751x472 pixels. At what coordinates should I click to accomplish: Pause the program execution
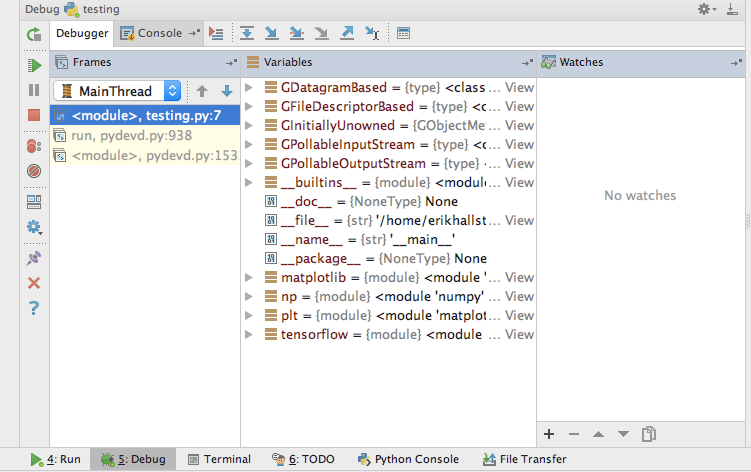tap(34, 91)
